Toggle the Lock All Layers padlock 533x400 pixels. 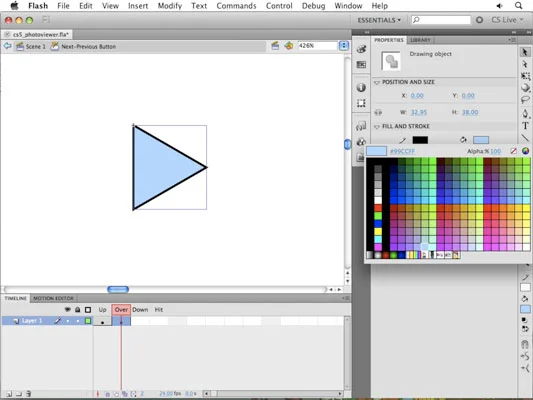coord(78,310)
